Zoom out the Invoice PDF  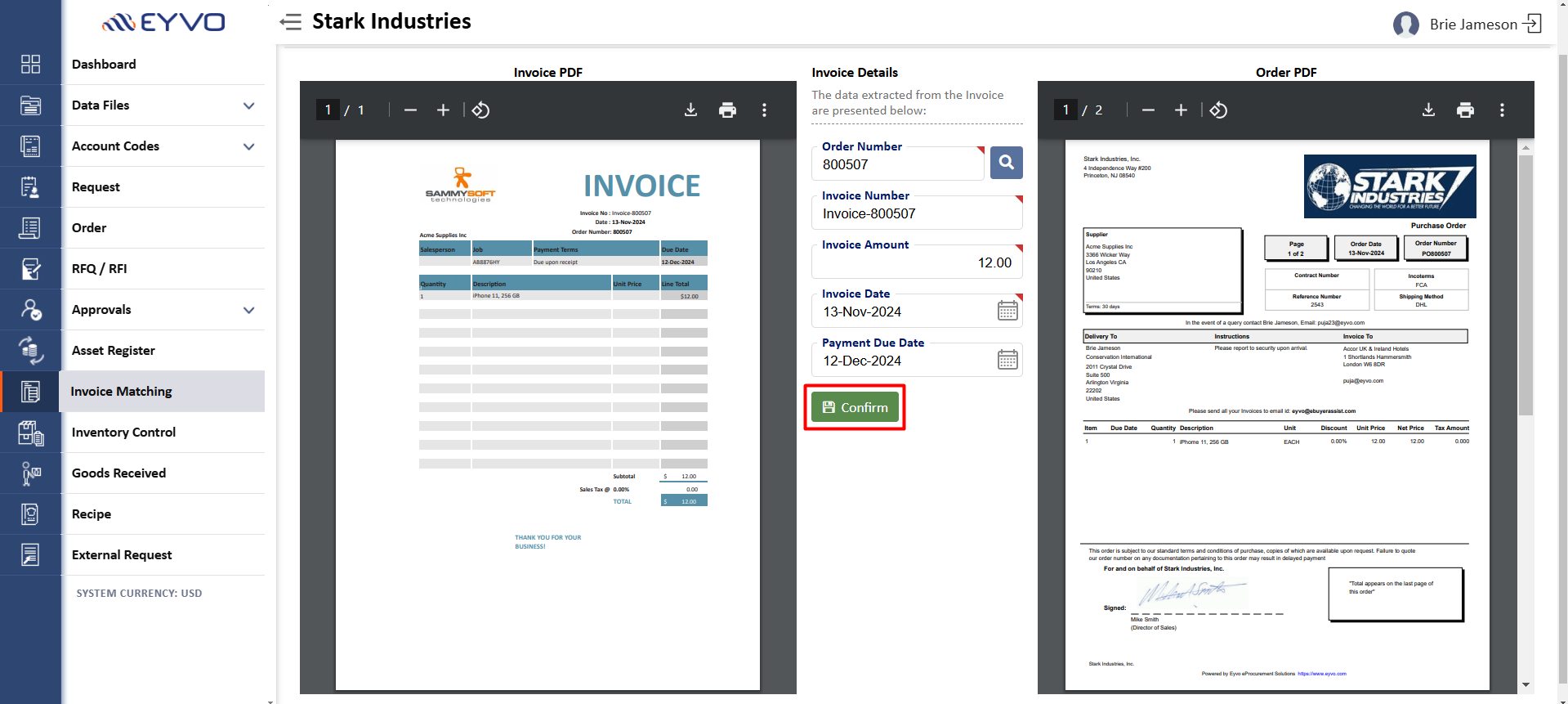tap(410, 110)
